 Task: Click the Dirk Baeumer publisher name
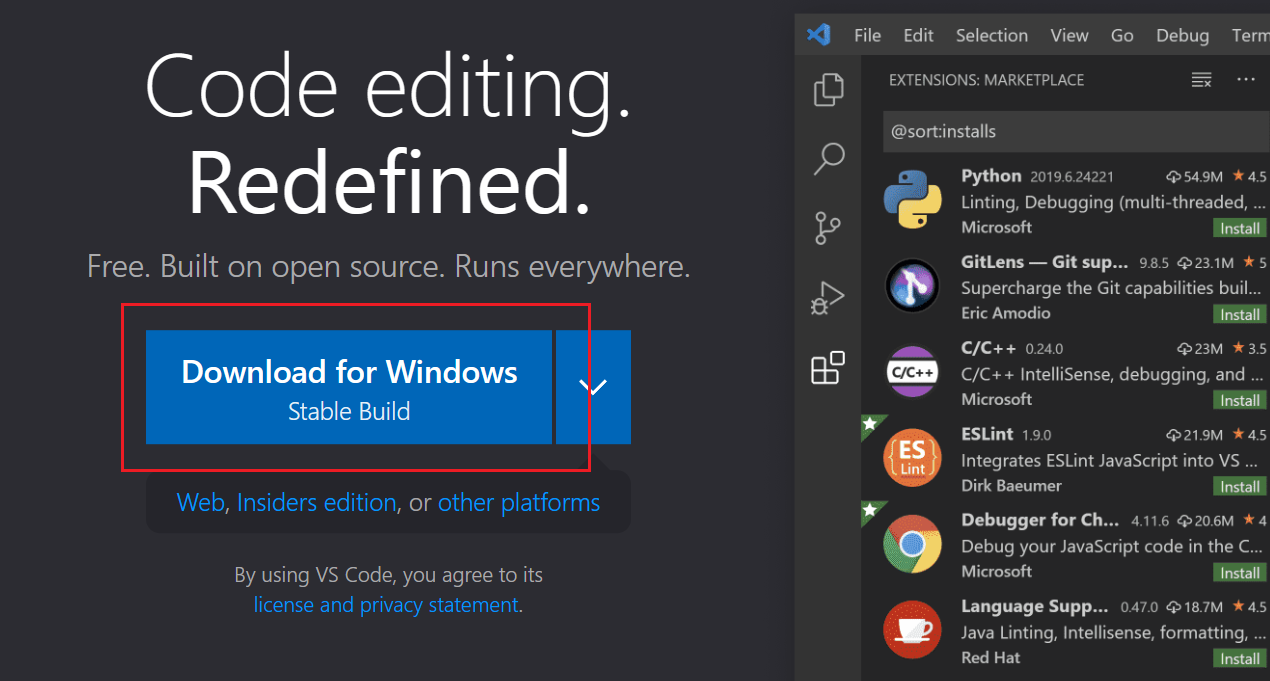[1011, 485]
